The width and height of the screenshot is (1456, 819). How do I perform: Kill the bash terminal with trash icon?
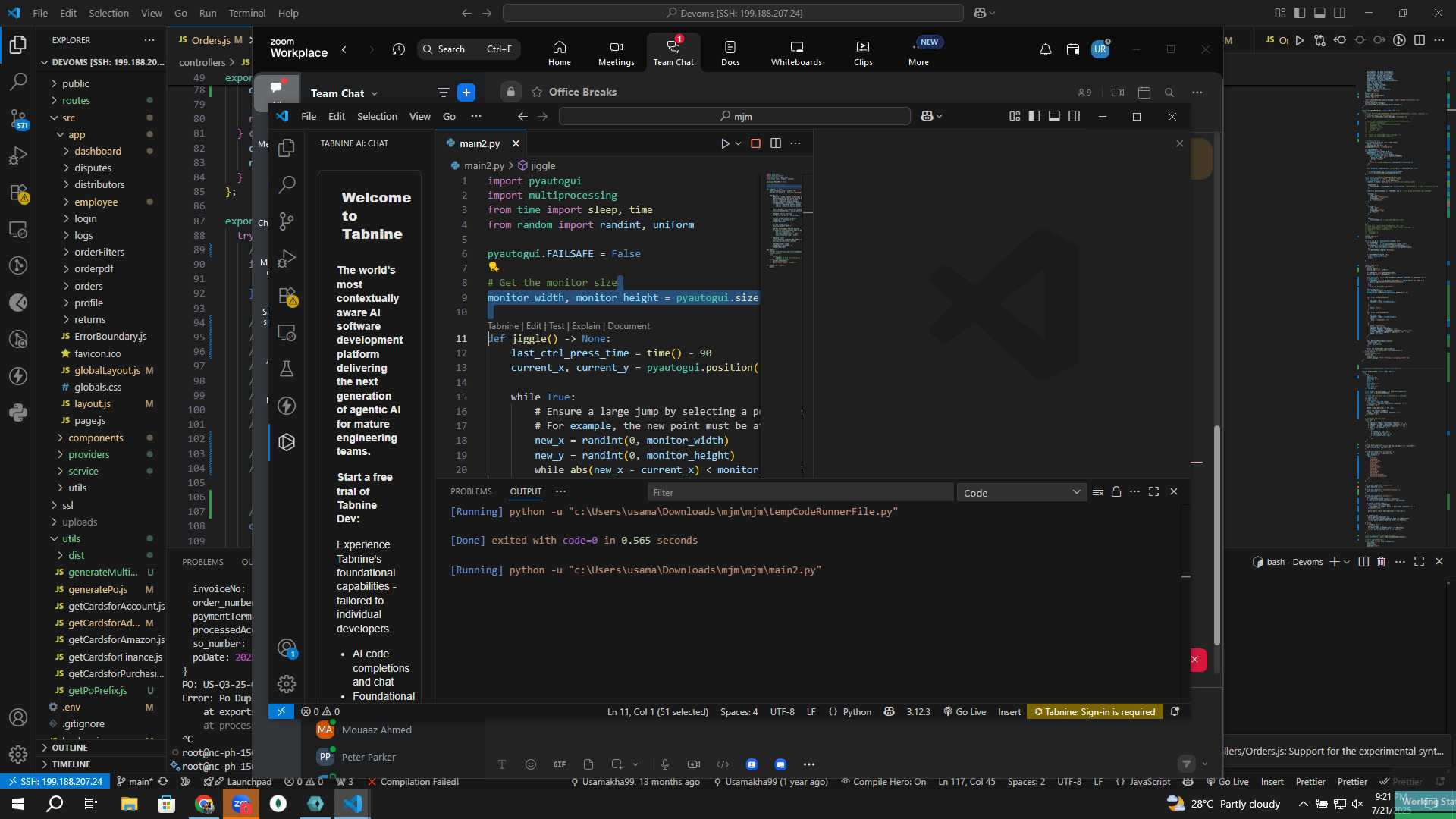[1381, 562]
